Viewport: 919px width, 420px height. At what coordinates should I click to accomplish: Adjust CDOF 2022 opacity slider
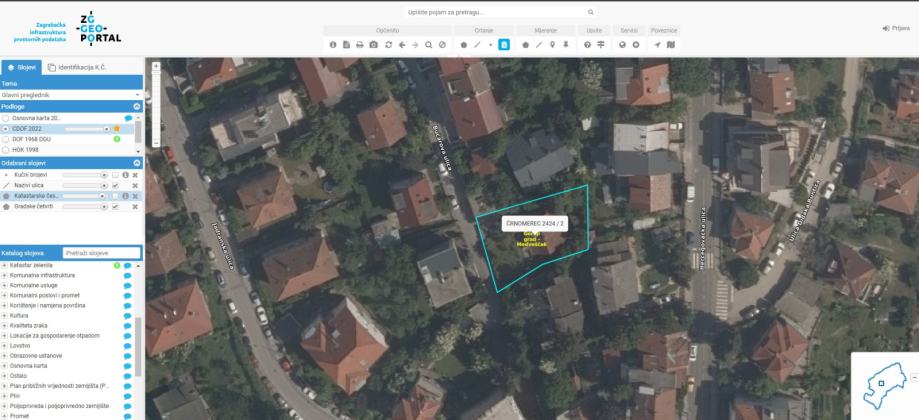click(x=87, y=129)
